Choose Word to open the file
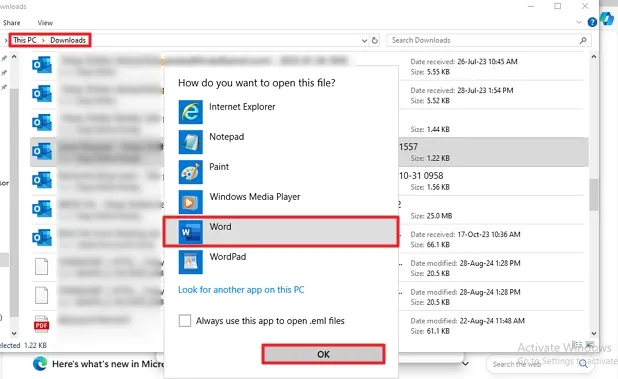The width and height of the screenshot is (618, 379). tap(281, 232)
